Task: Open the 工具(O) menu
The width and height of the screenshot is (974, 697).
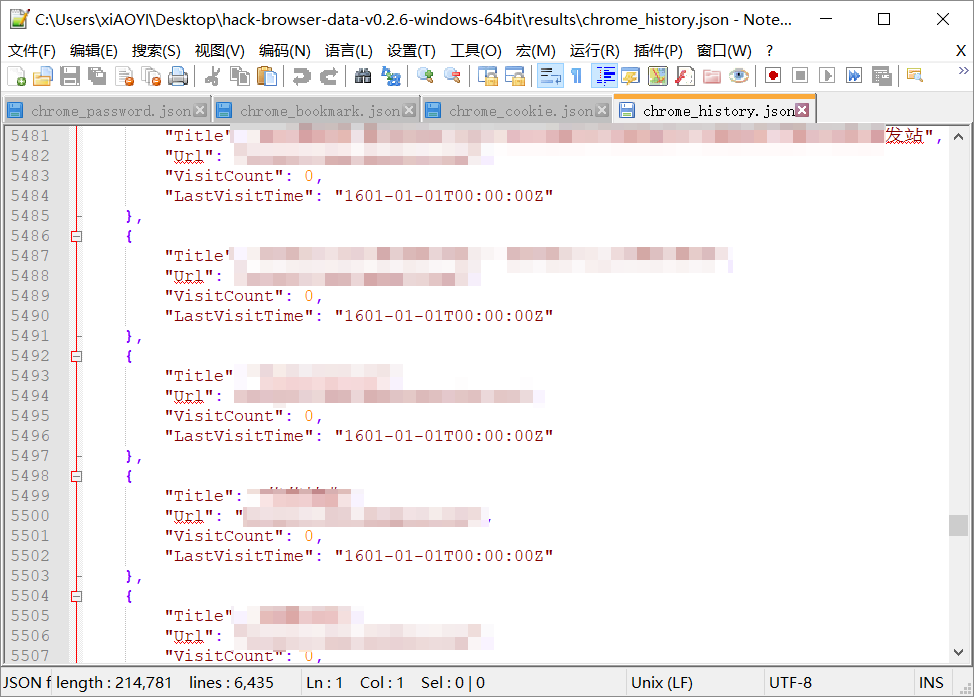Action: click(x=476, y=50)
